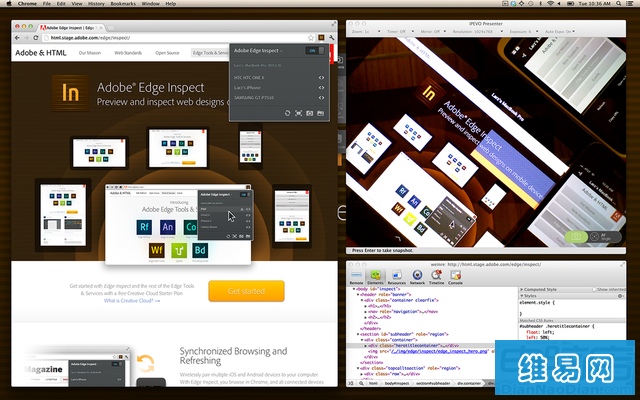Click the green camera snapshot toggle in Presenter view
640x400 pixels.
coord(576,237)
